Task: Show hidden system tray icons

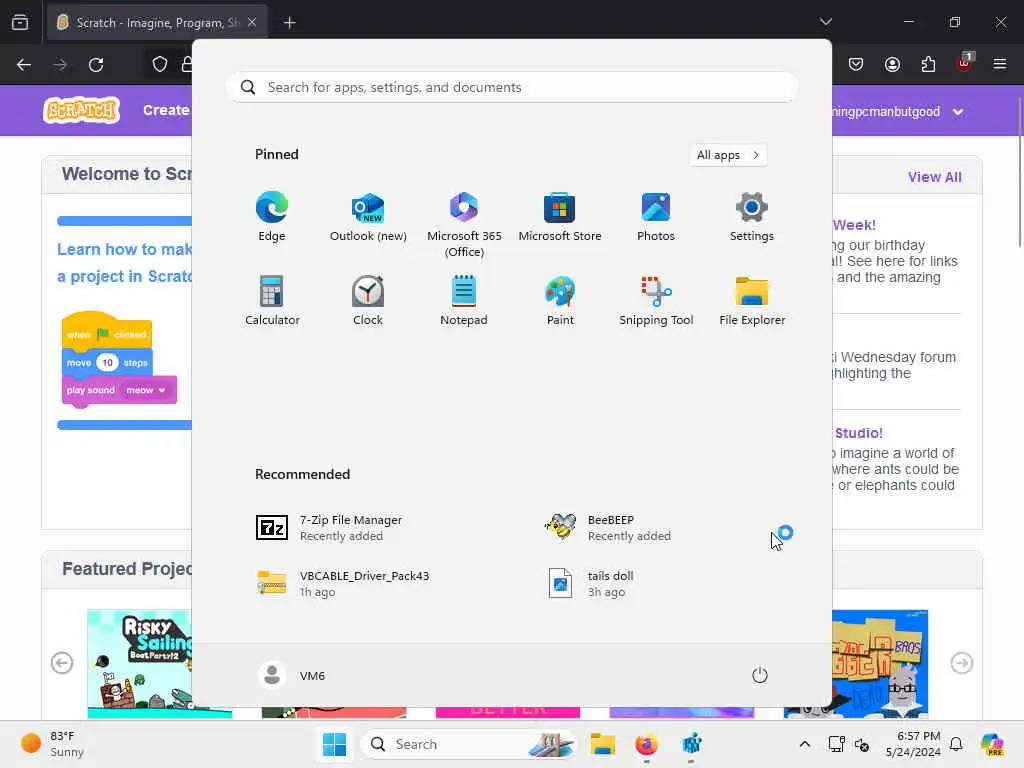Action: click(805, 744)
